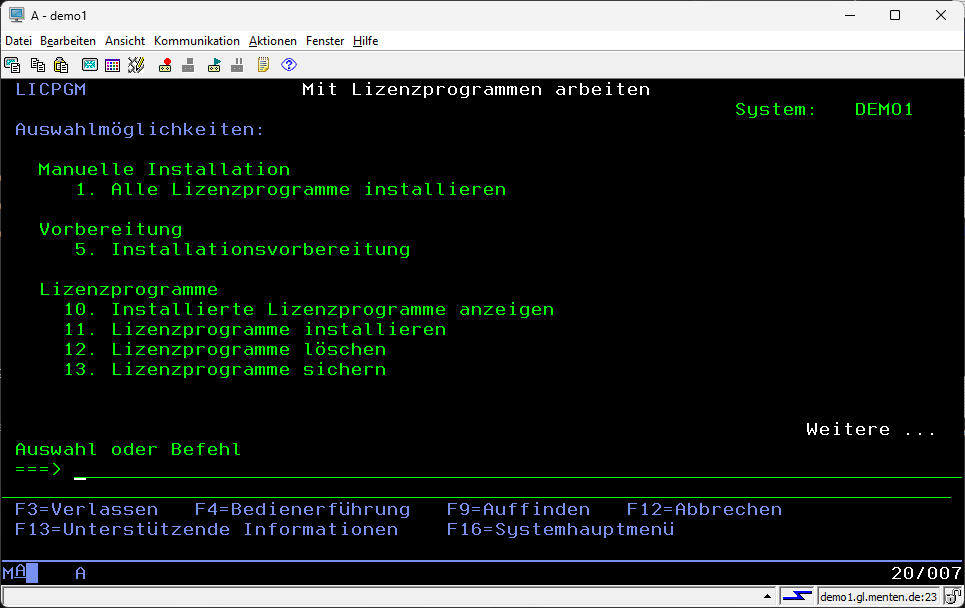Image resolution: width=965 pixels, height=608 pixels.
Task: Click F3=Verlassen function key label
Action: pos(86,510)
